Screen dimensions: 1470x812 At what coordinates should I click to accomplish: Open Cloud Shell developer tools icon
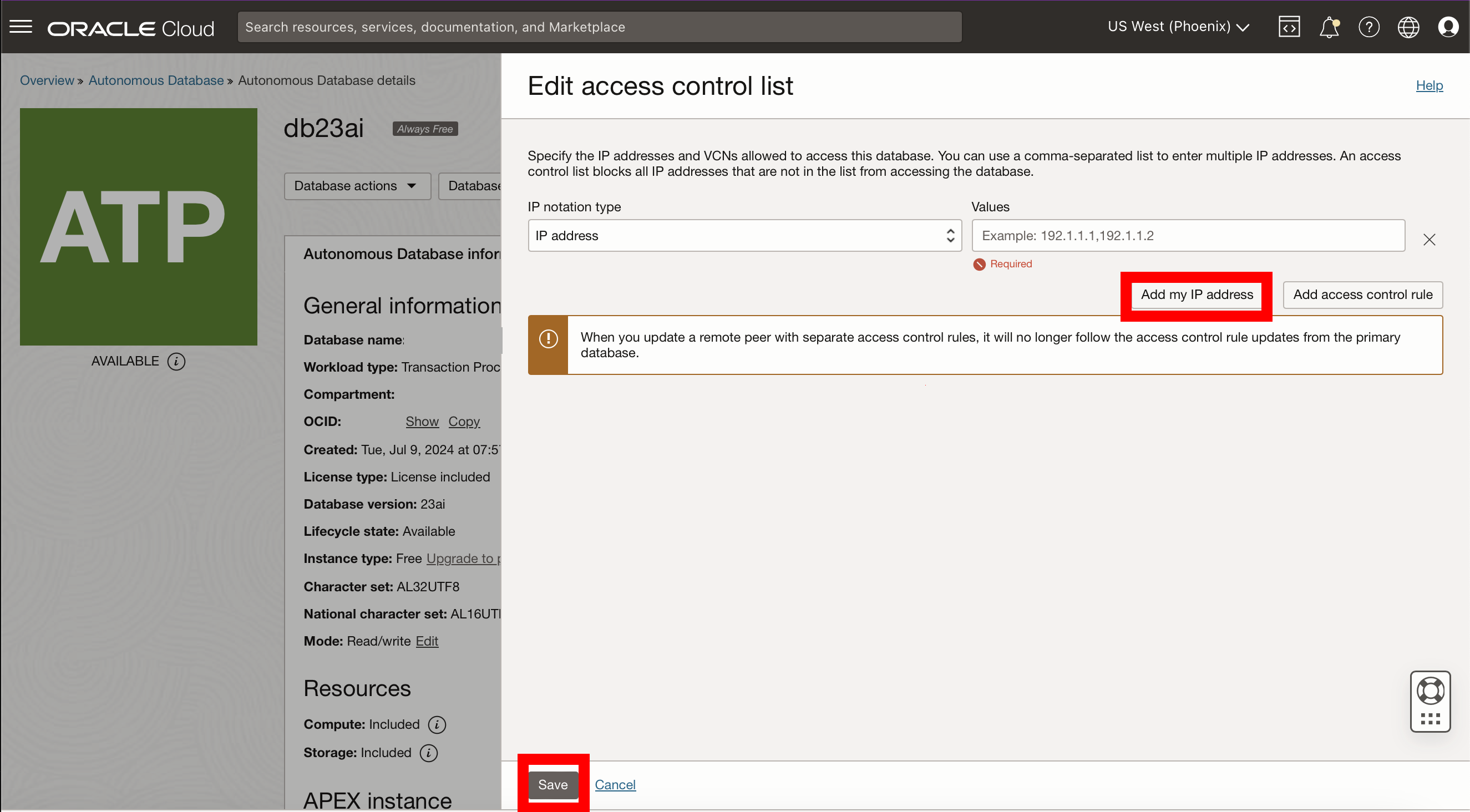[1289, 27]
